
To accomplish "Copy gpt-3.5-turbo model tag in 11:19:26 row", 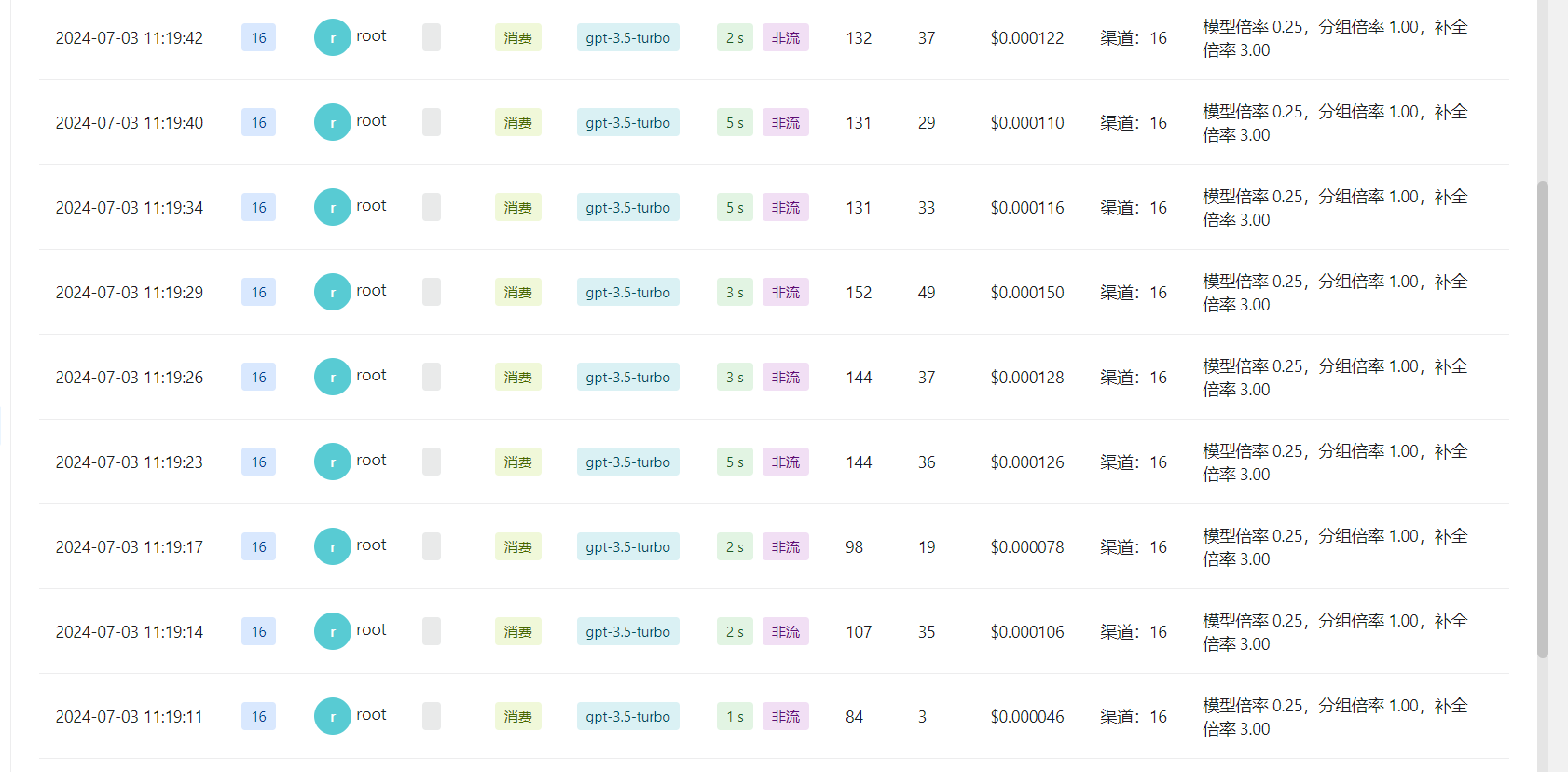I will click(x=627, y=377).
